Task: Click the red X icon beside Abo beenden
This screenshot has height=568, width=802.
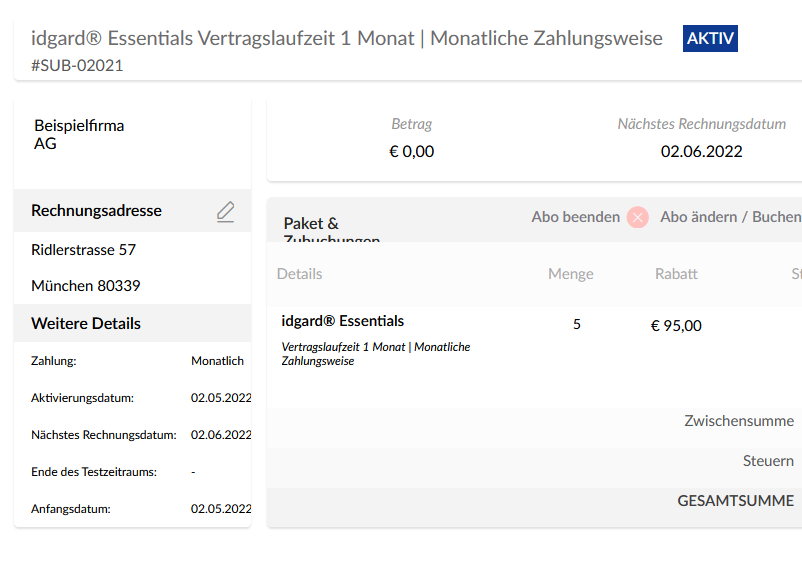Action: 637,217
